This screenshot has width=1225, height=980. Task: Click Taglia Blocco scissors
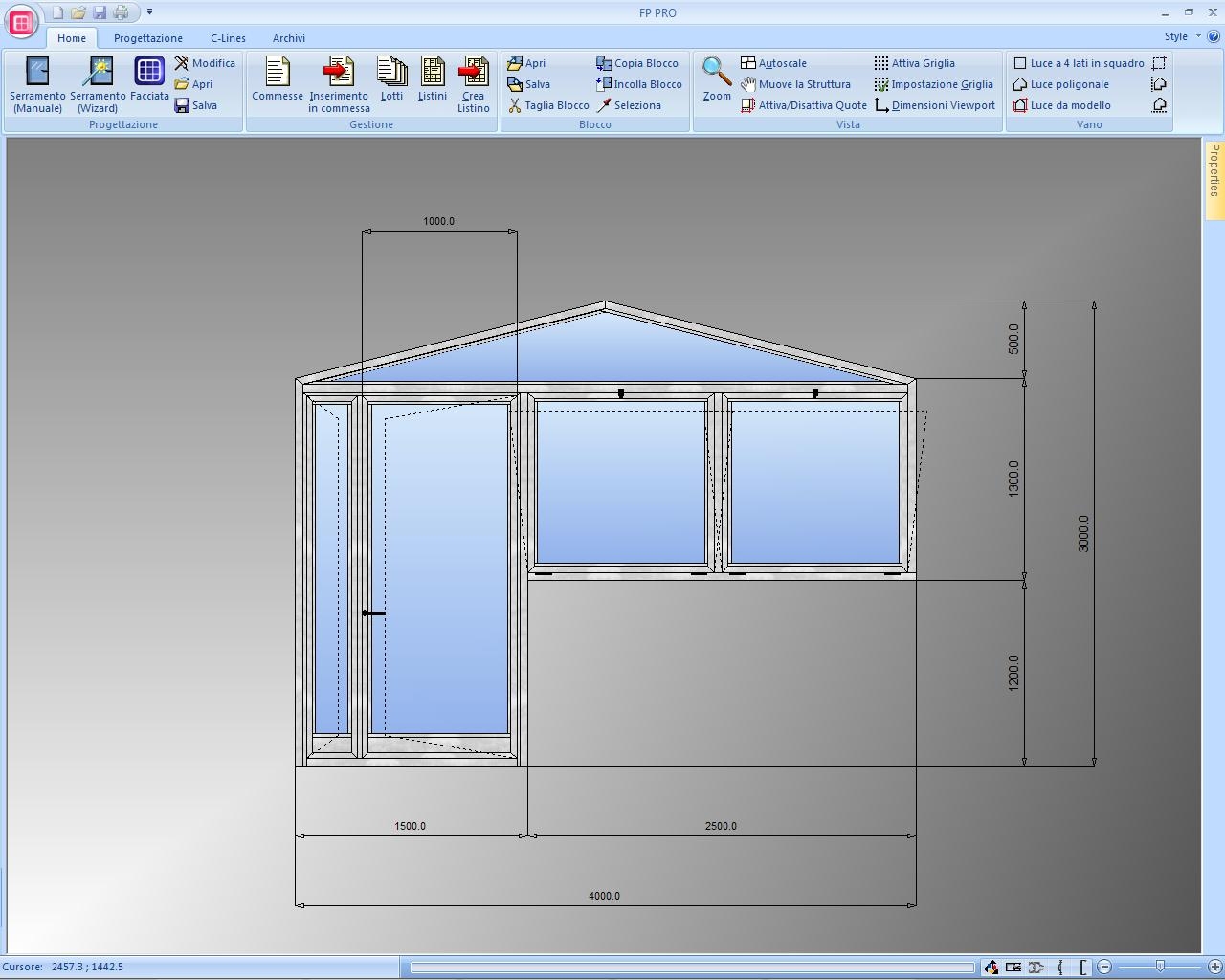548,105
